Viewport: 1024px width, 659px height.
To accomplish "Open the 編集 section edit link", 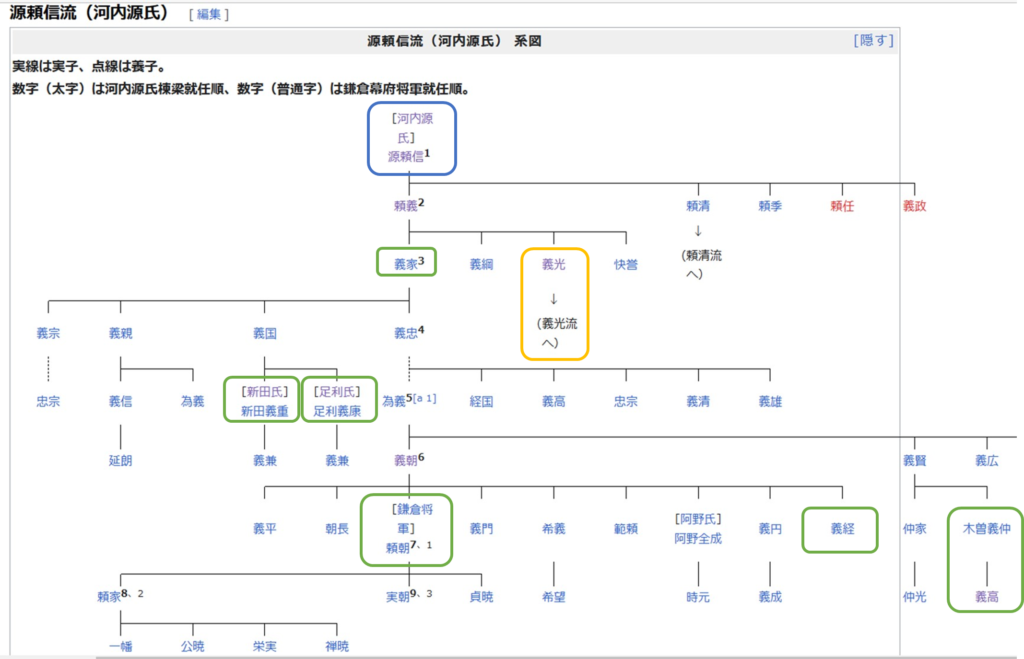I will tap(209, 14).
